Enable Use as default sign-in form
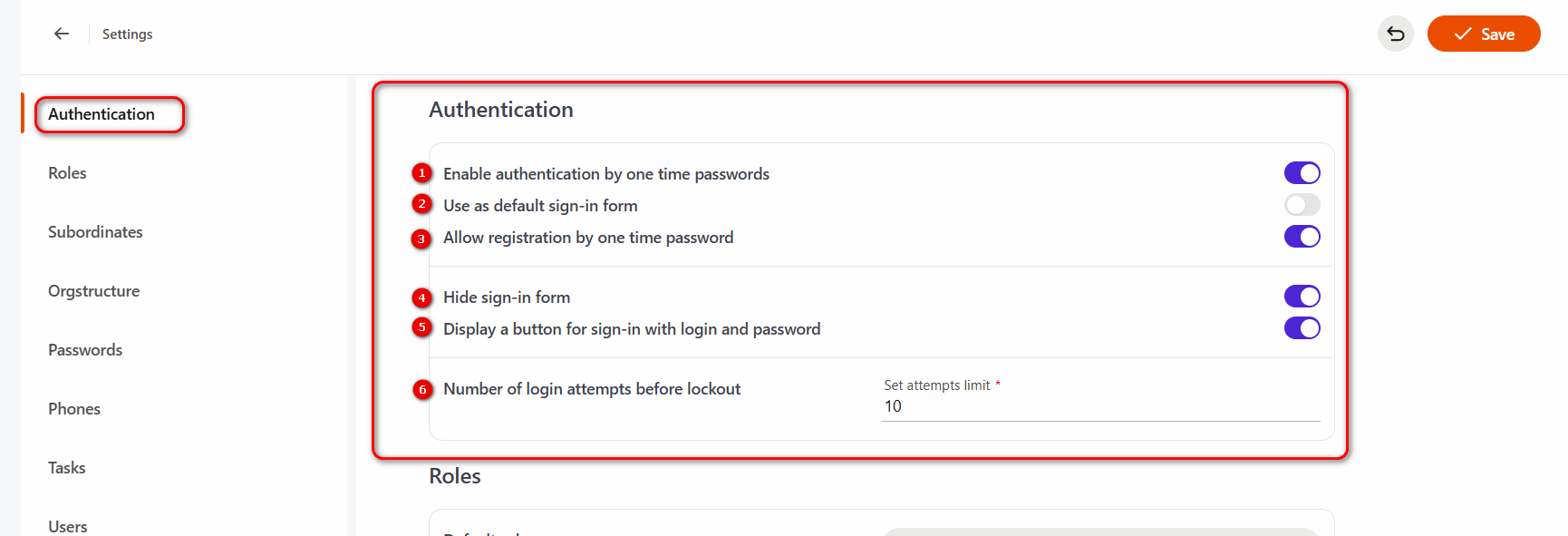 click(x=1302, y=205)
